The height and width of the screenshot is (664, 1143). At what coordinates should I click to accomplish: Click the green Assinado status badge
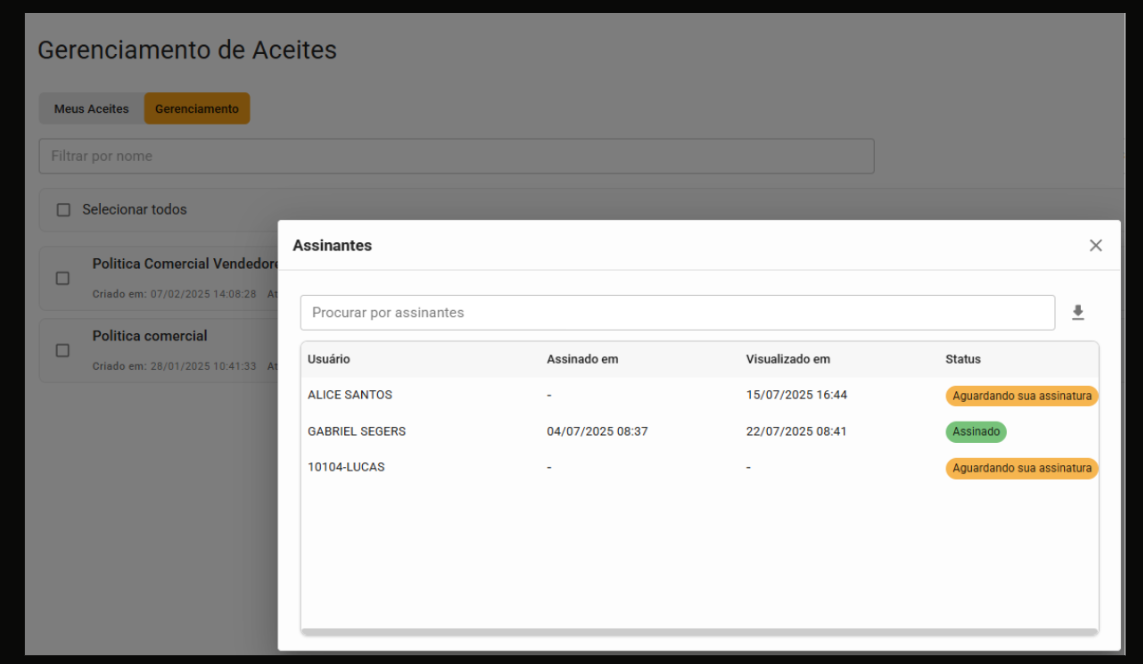pyautogui.click(x=976, y=432)
